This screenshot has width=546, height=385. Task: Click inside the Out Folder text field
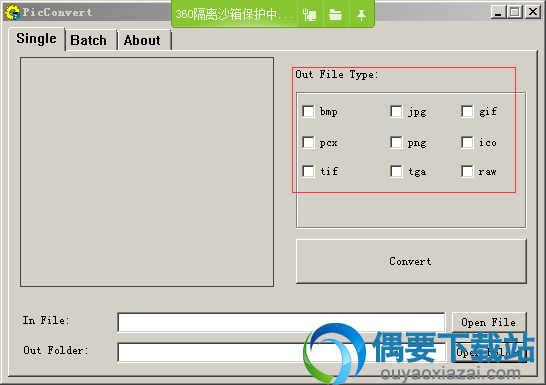[x=281, y=352]
